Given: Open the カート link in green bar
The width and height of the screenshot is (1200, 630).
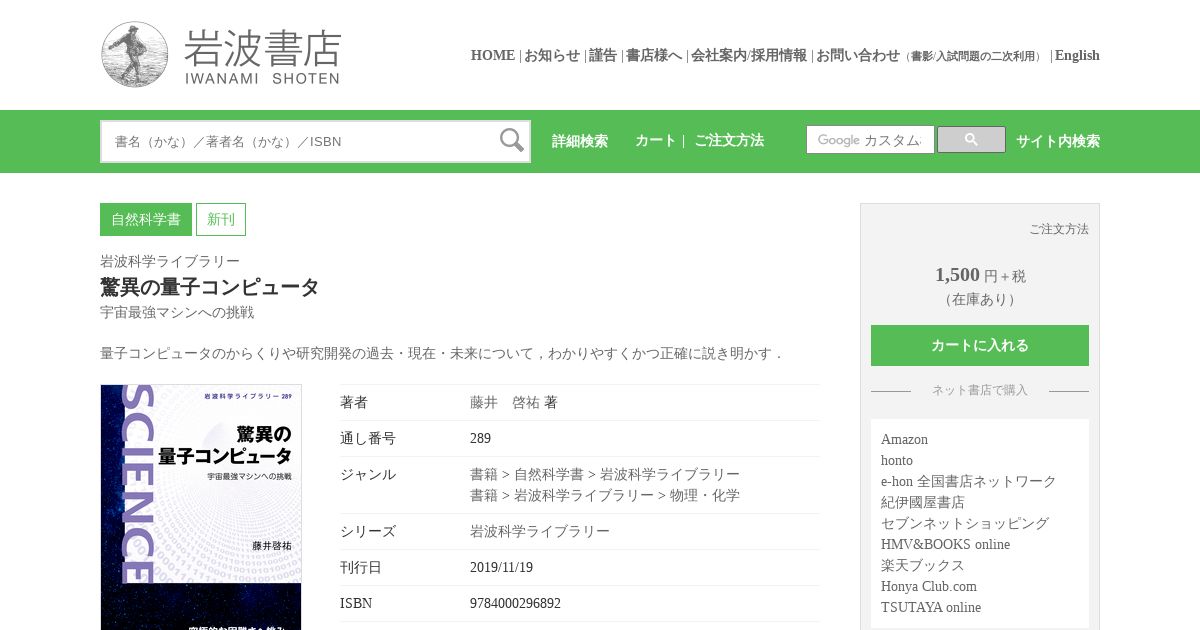Looking at the screenshot, I should [x=656, y=141].
